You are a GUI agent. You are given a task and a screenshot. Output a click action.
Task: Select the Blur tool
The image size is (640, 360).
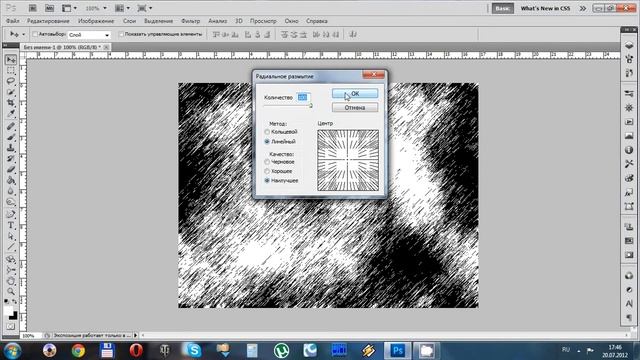tap(11, 191)
